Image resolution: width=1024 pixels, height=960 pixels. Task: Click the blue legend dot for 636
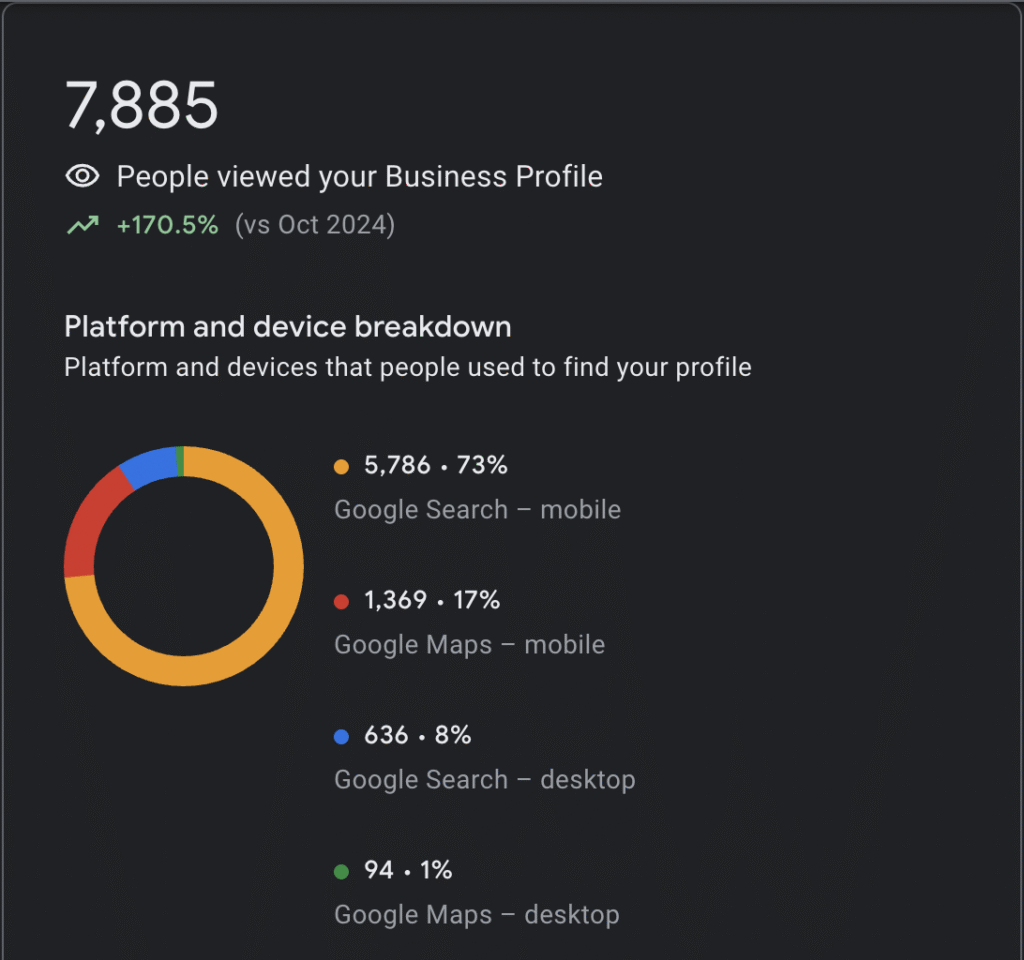pos(341,736)
